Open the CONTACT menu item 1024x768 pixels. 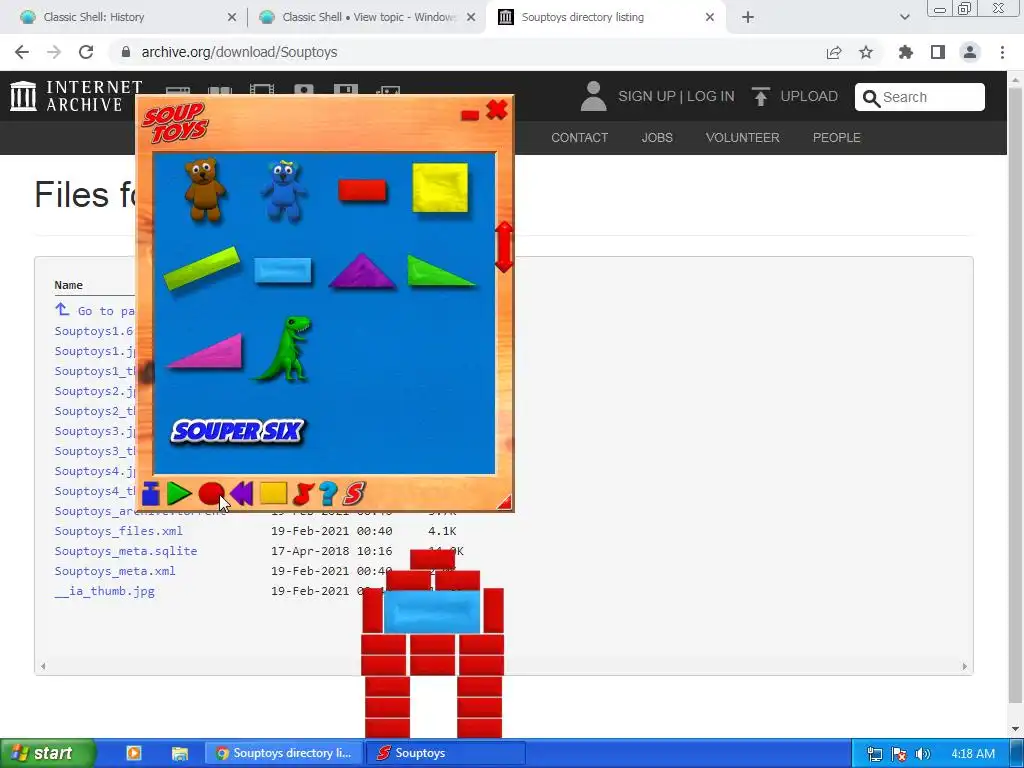pyautogui.click(x=579, y=138)
